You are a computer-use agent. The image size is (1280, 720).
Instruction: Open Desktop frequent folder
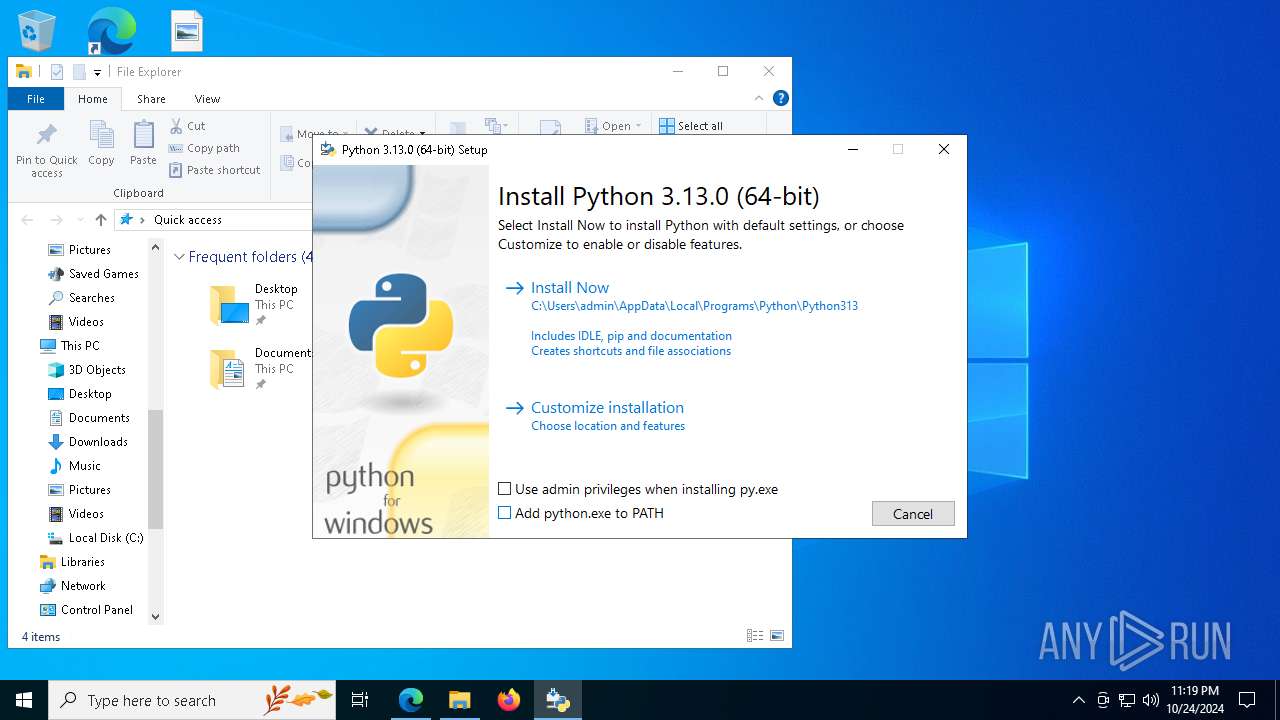click(x=255, y=304)
